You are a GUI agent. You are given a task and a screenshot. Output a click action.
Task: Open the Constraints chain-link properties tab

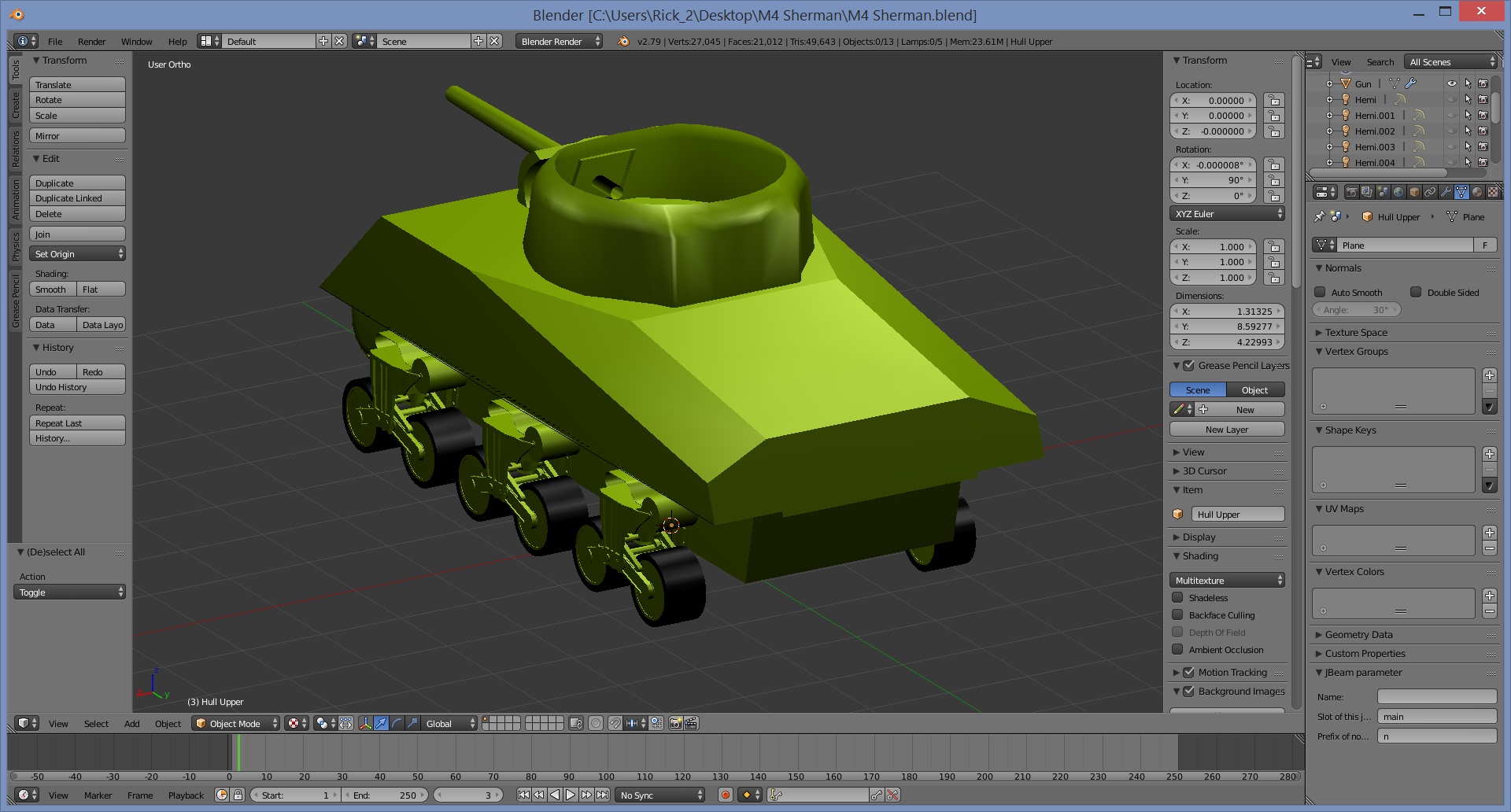pos(1430,192)
